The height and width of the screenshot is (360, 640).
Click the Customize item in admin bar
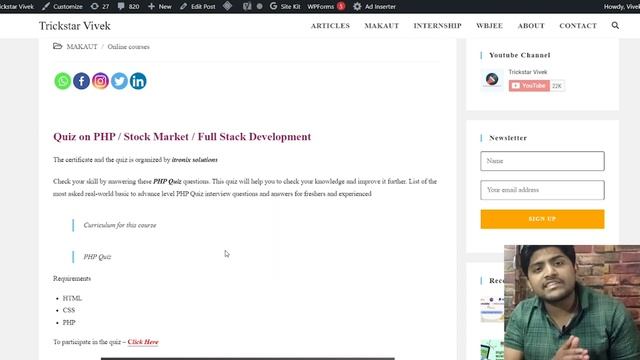coord(62,7)
